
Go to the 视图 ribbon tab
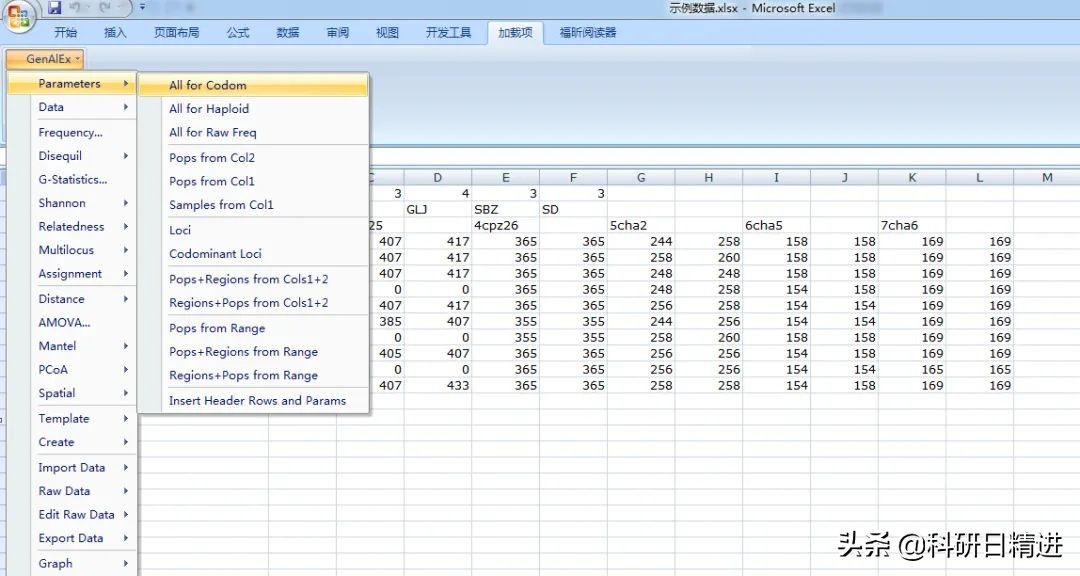[387, 32]
